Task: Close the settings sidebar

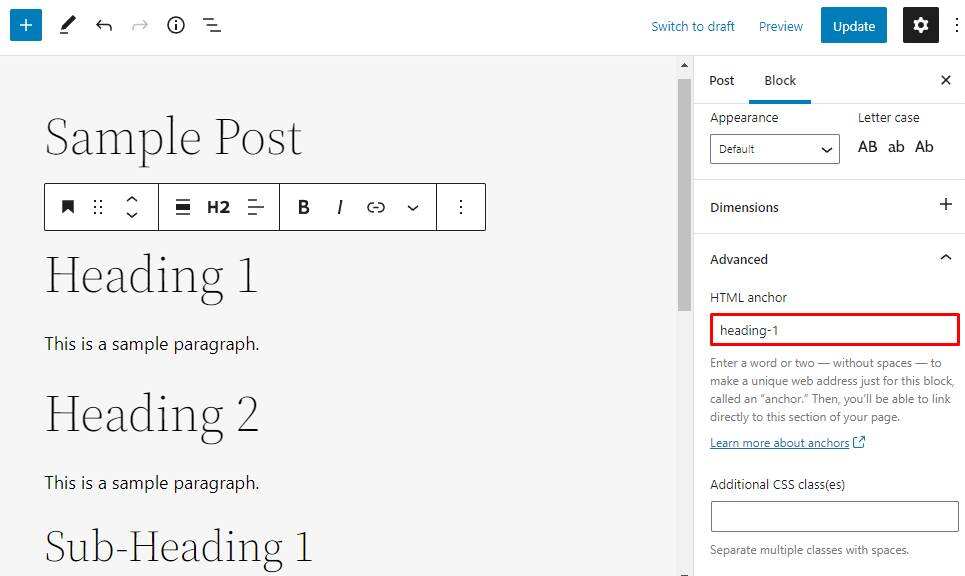Action: point(946,80)
